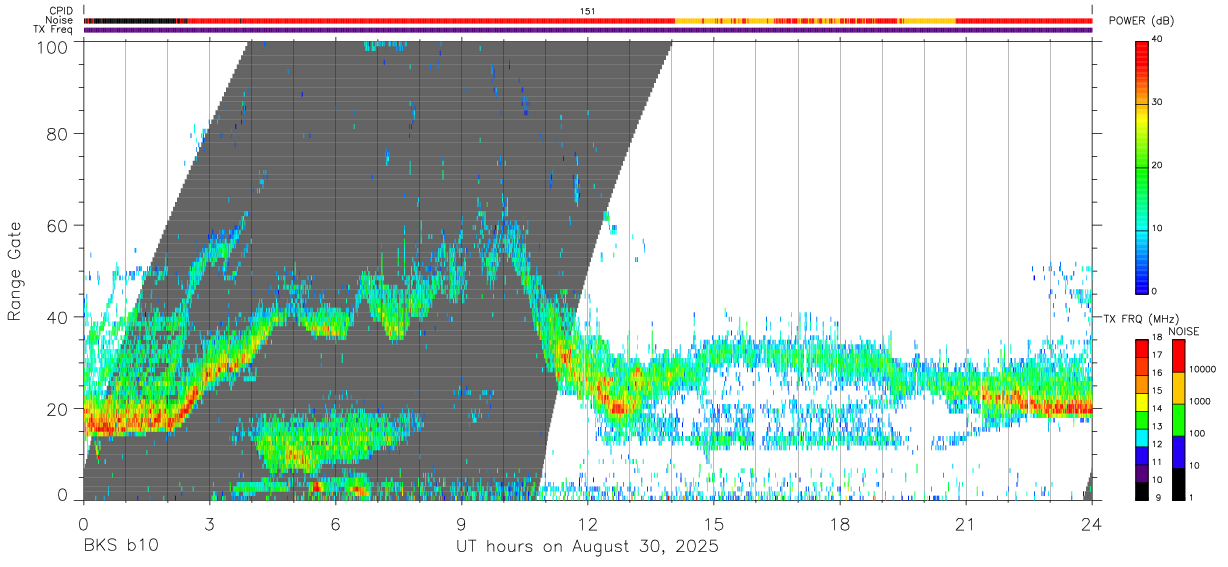The image size is (1228, 567).
Task: Click the CPID label
Action: pos(60,11)
